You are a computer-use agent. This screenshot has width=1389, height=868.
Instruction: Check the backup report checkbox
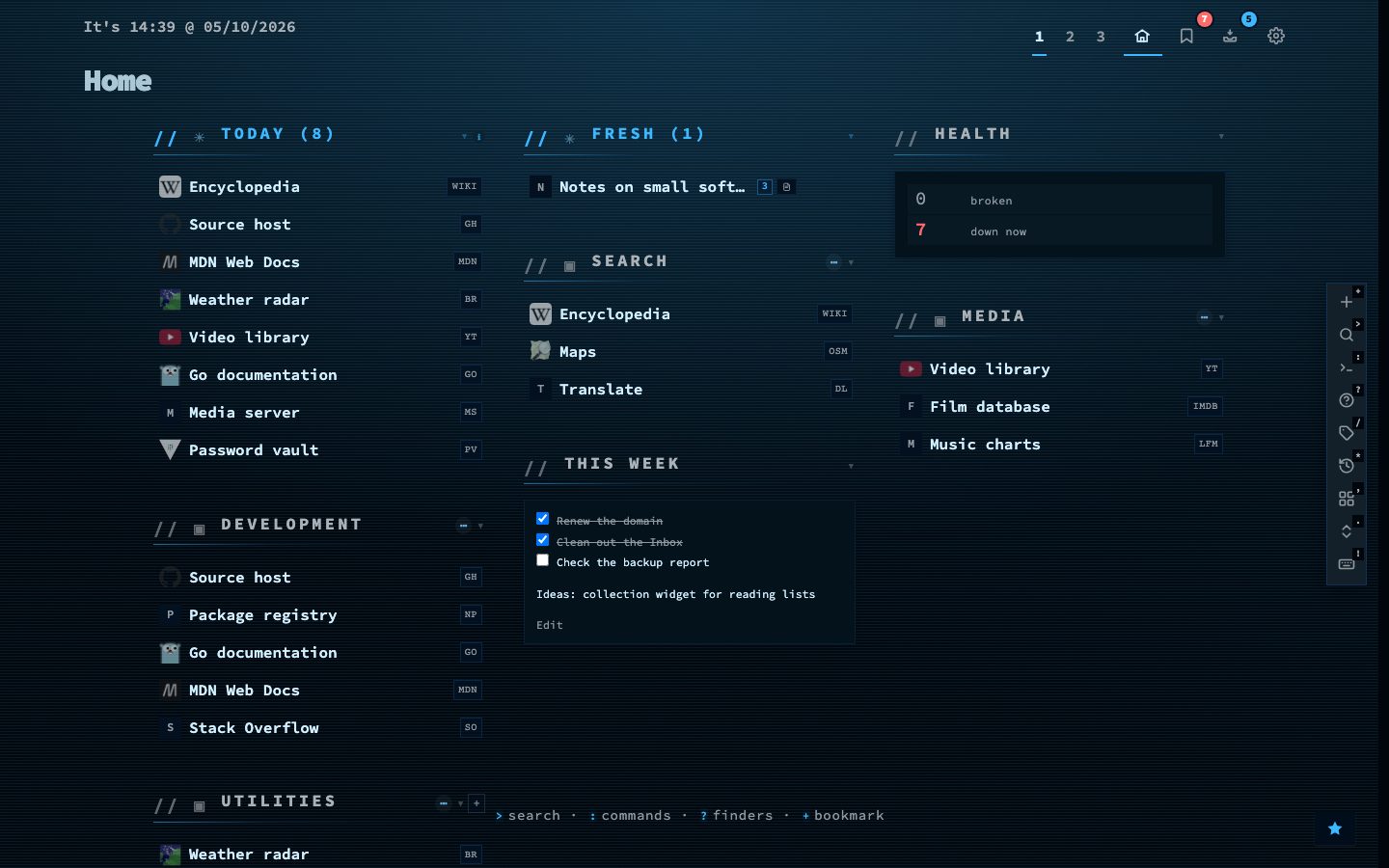(542, 560)
